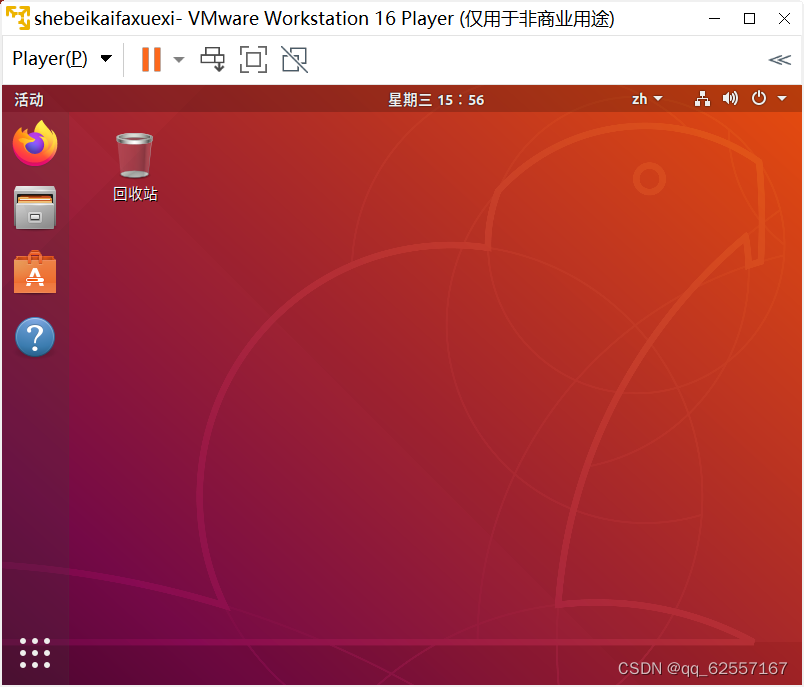Open the Help icon in the dock

coord(35,337)
